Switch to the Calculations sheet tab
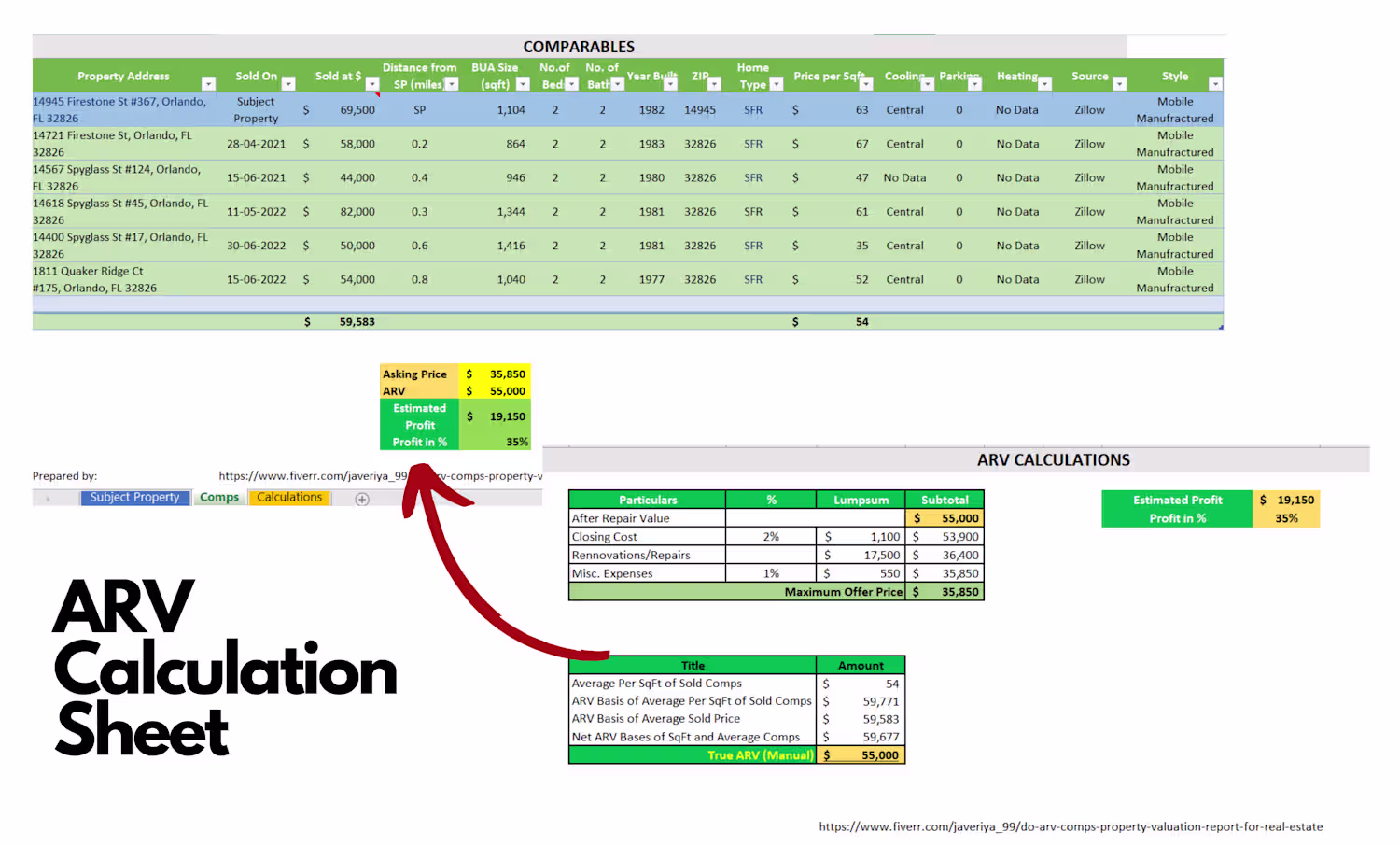 click(x=289, y=498)
